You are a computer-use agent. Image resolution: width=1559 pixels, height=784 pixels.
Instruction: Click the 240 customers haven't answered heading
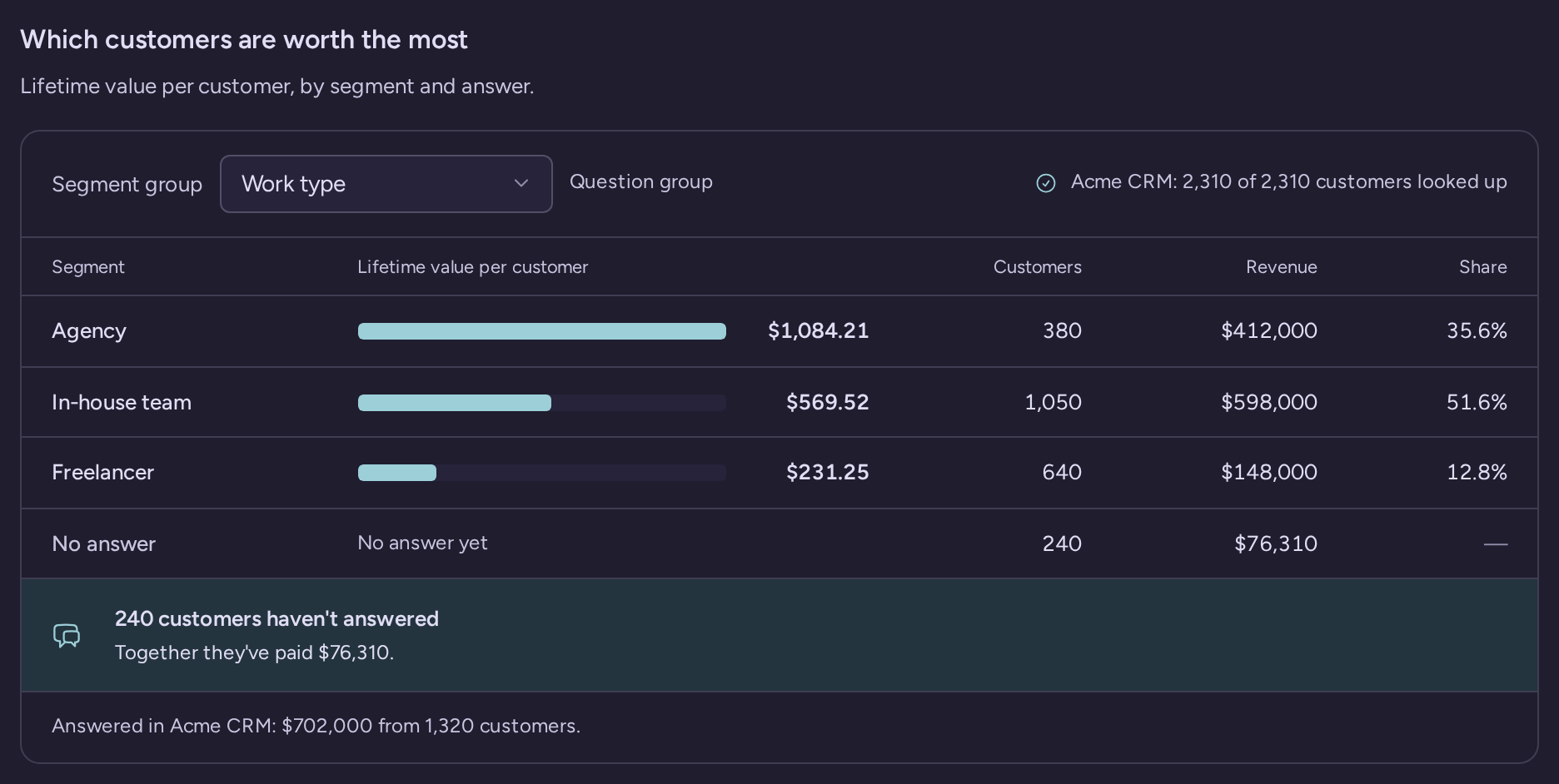click(x=276, y=619)
